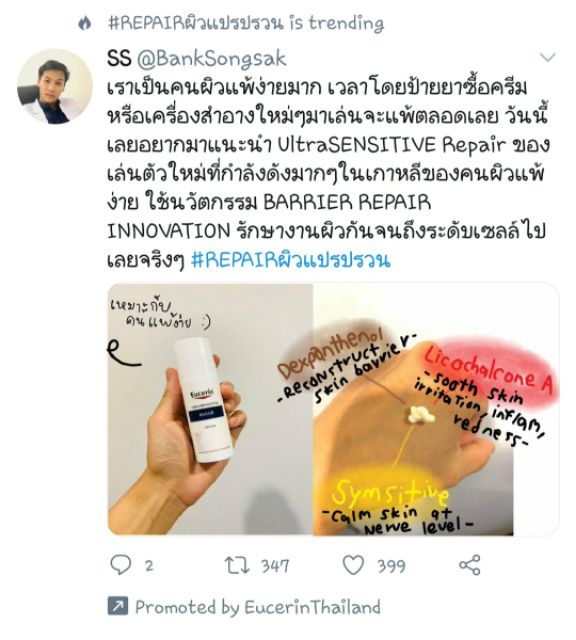Open the @BankSongsak handle
The height and width of the screenshot is (640, 576).
coord(211,59)
